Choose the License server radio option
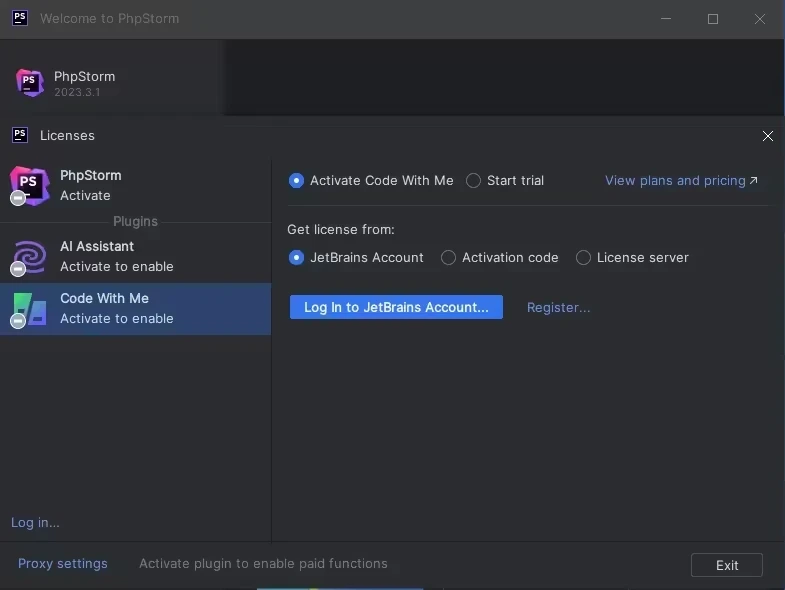The height and width of the screenshot is (590, 785). [583, 258]
